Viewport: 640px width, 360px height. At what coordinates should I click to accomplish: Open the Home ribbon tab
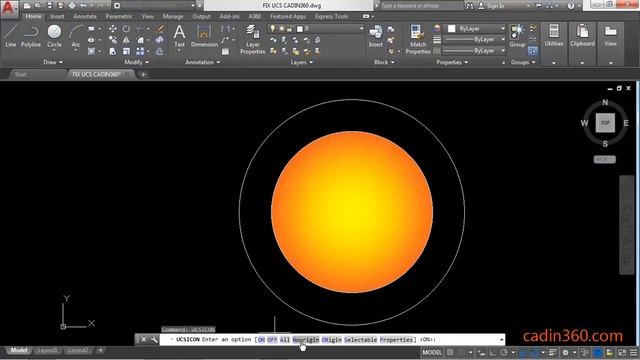click(x=33, y=16)
